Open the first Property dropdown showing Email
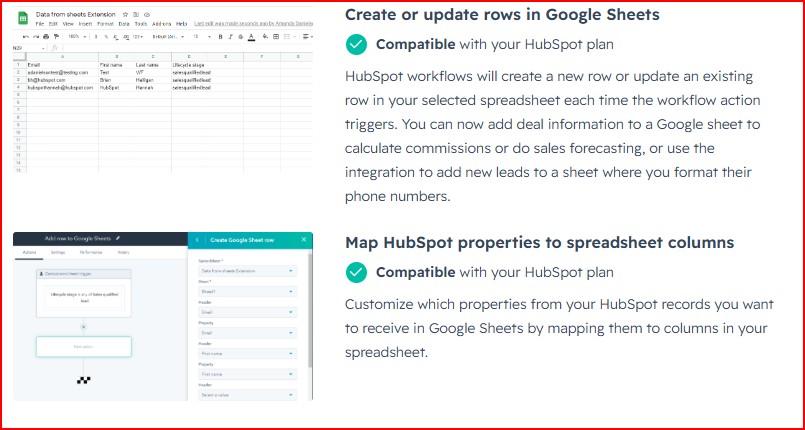Image resolution: width=805 pixels, height=430 pixels. coord(247,333)
